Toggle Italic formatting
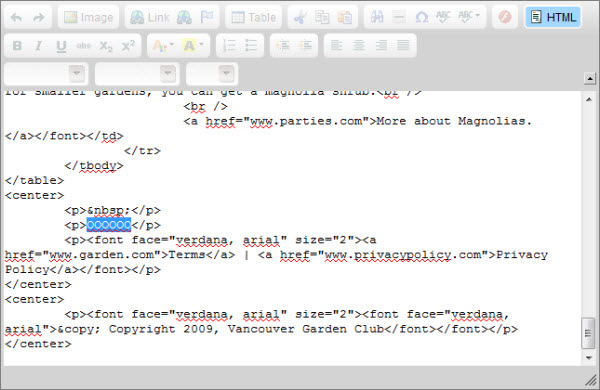 pos(39,46)
